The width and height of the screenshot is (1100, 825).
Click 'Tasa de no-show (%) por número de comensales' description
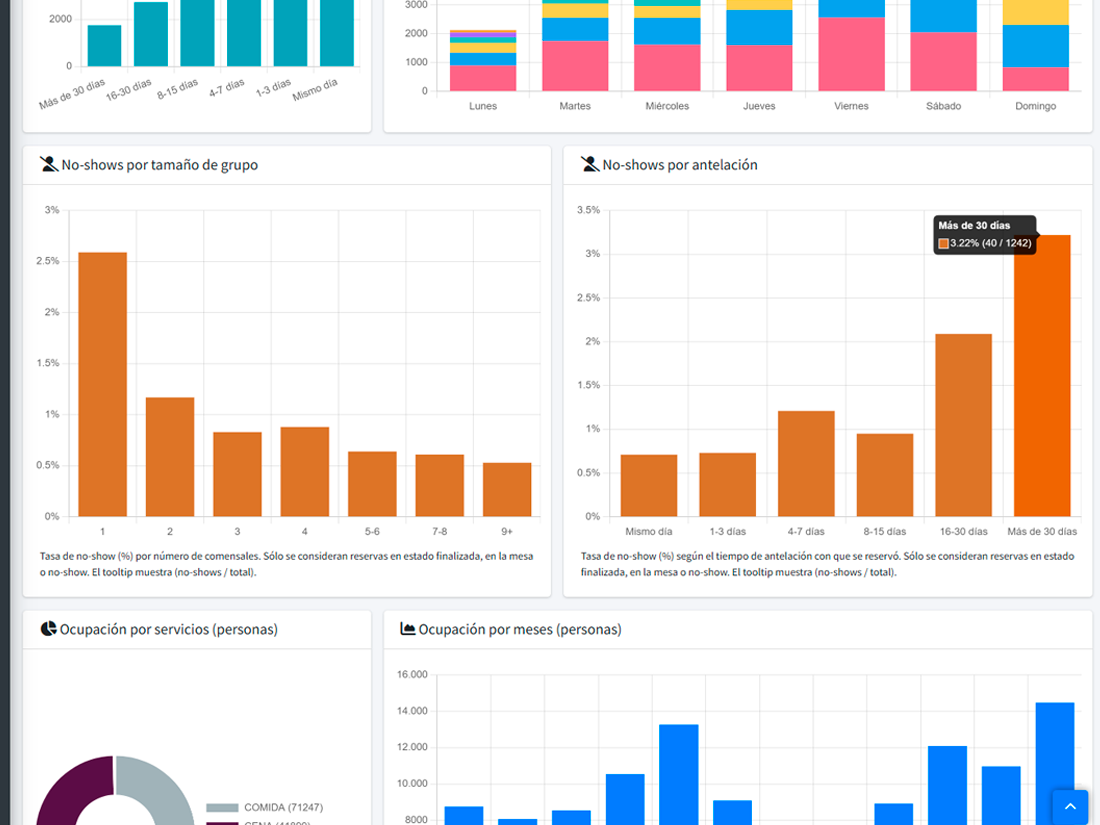(x=286, y=564)
